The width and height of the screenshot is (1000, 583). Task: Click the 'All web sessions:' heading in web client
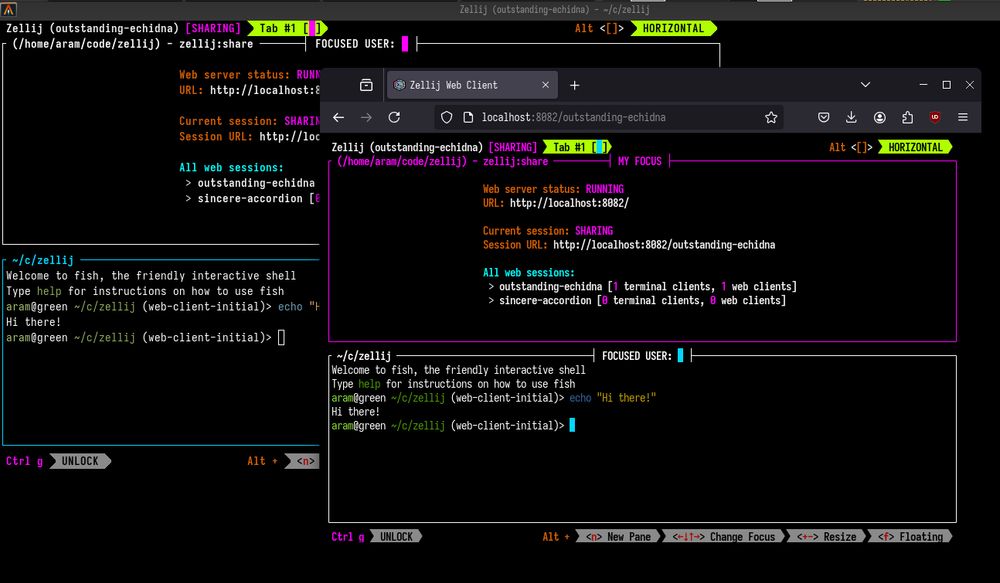tap(528, 273)
